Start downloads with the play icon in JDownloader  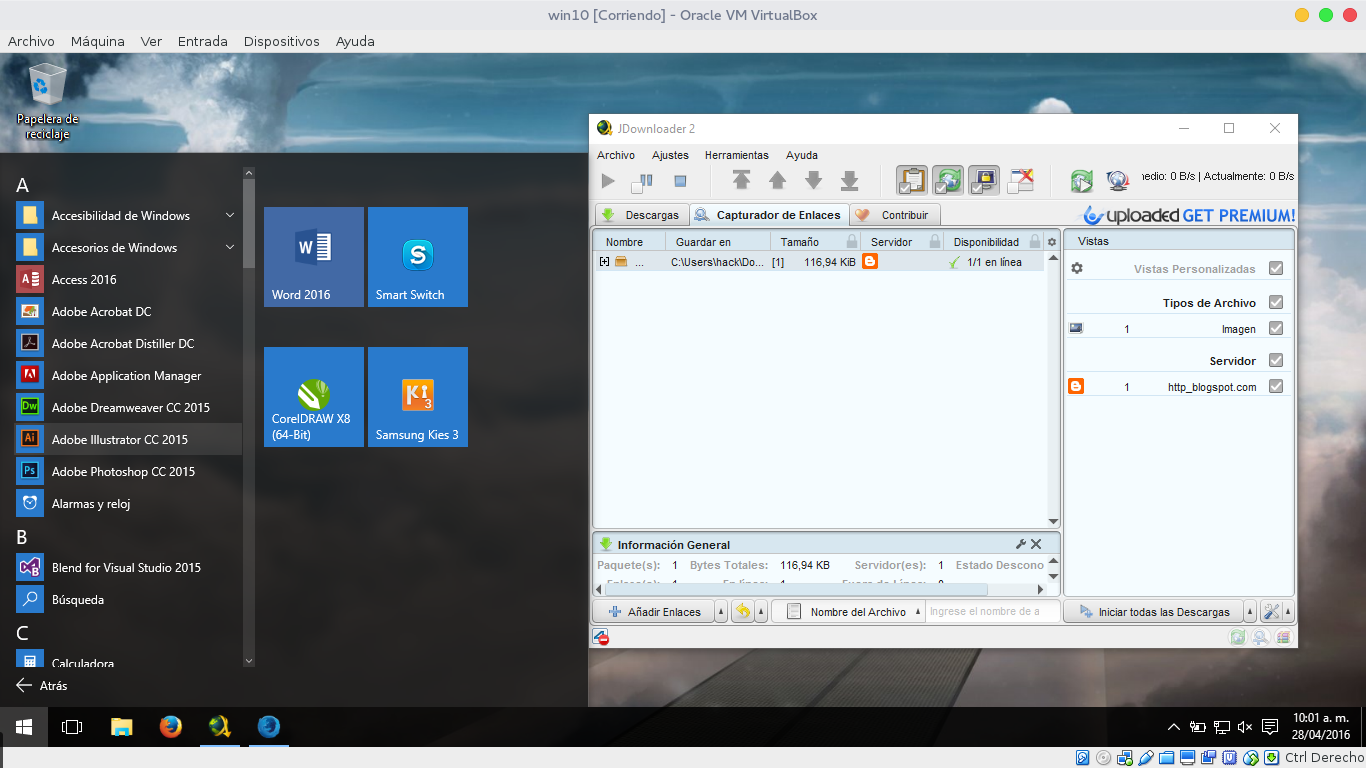(x=608, y=181)
